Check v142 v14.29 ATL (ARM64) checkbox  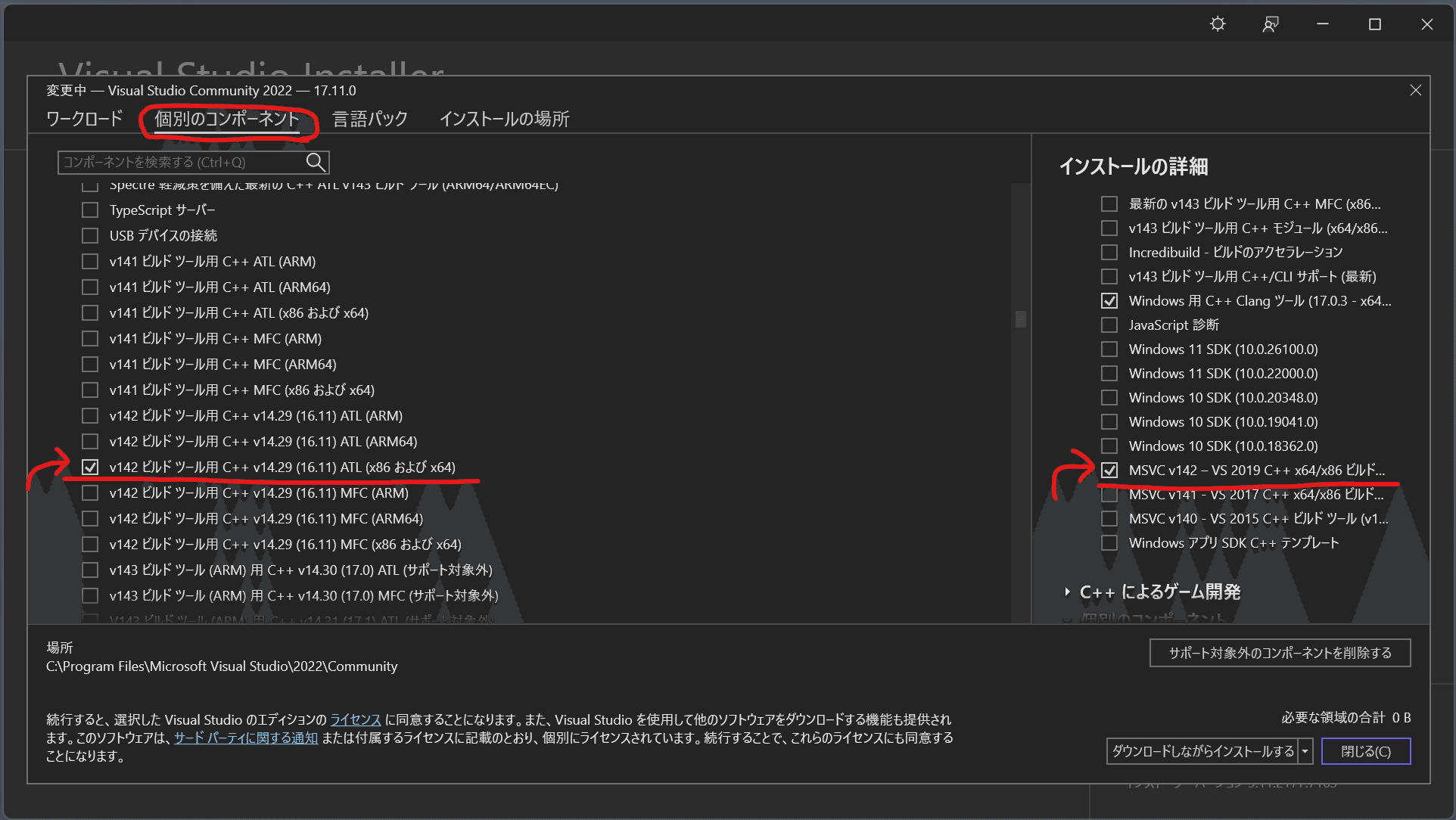click(x=90, y=441)
